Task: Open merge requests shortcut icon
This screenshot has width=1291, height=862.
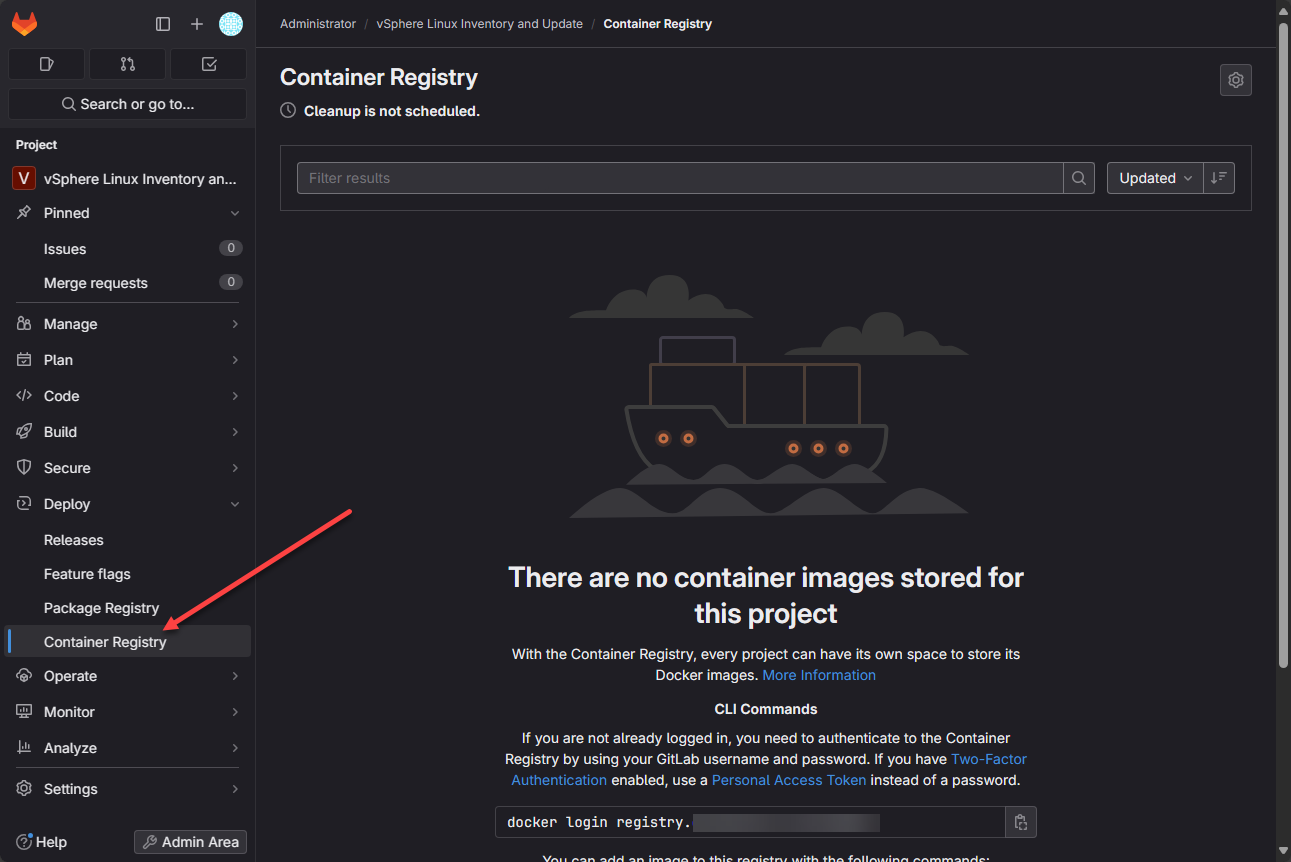Action: (x=128, y=64)
